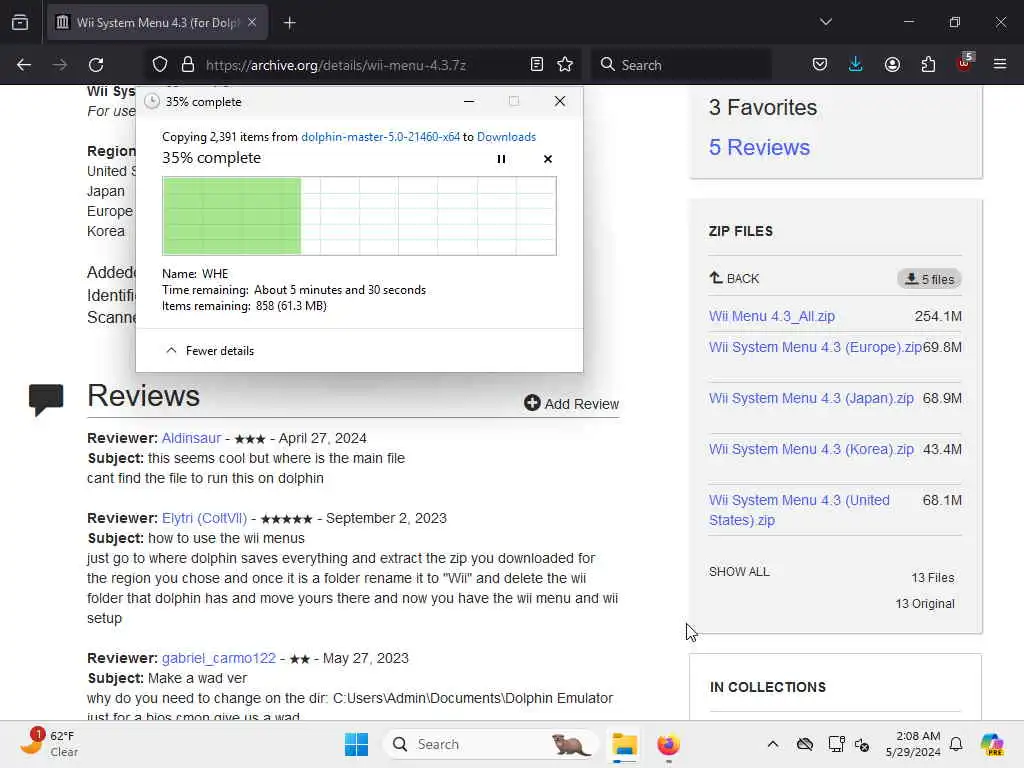Click the 13 Files link

pos(933,577)
